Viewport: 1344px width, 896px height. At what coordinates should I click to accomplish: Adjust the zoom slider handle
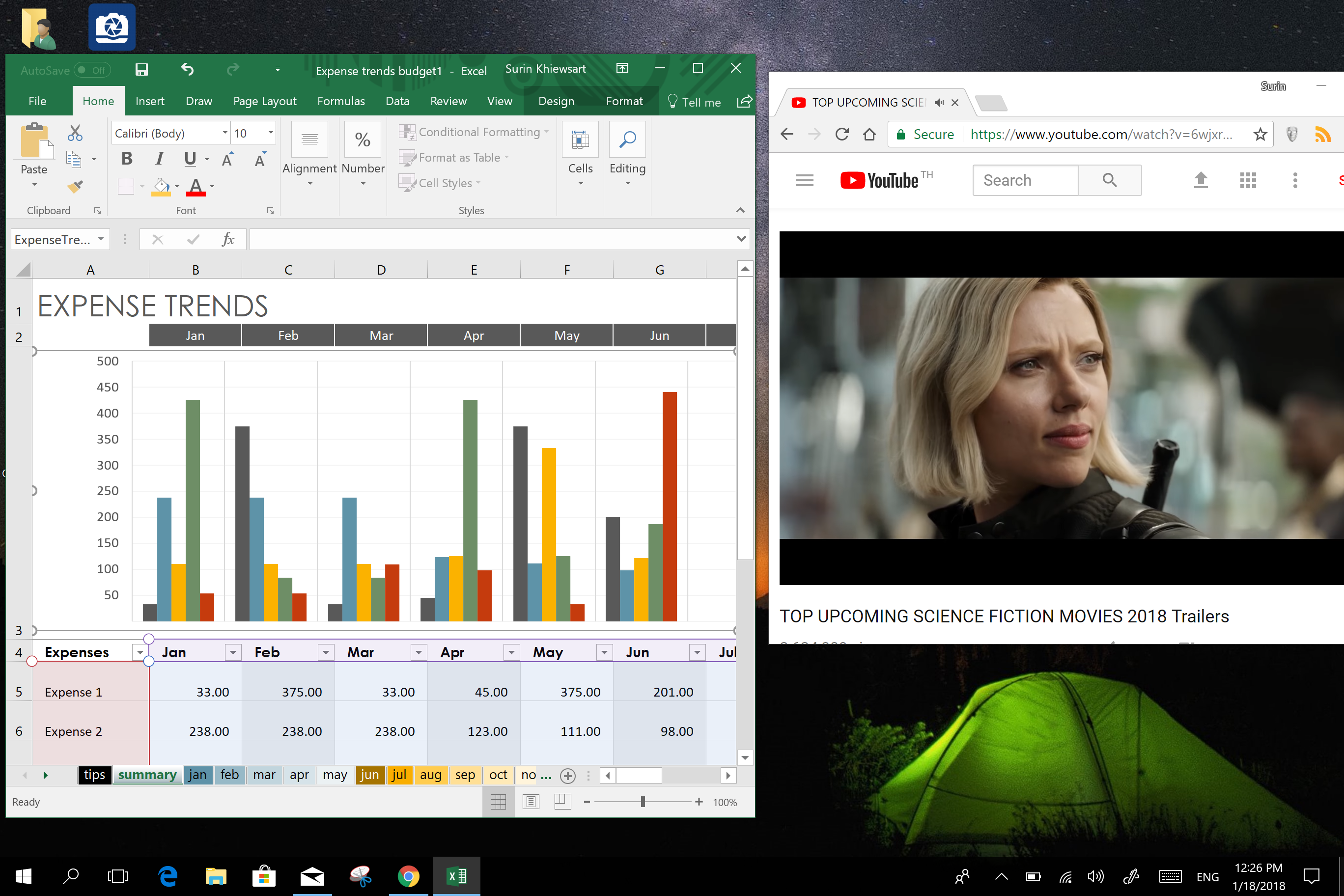643,802
